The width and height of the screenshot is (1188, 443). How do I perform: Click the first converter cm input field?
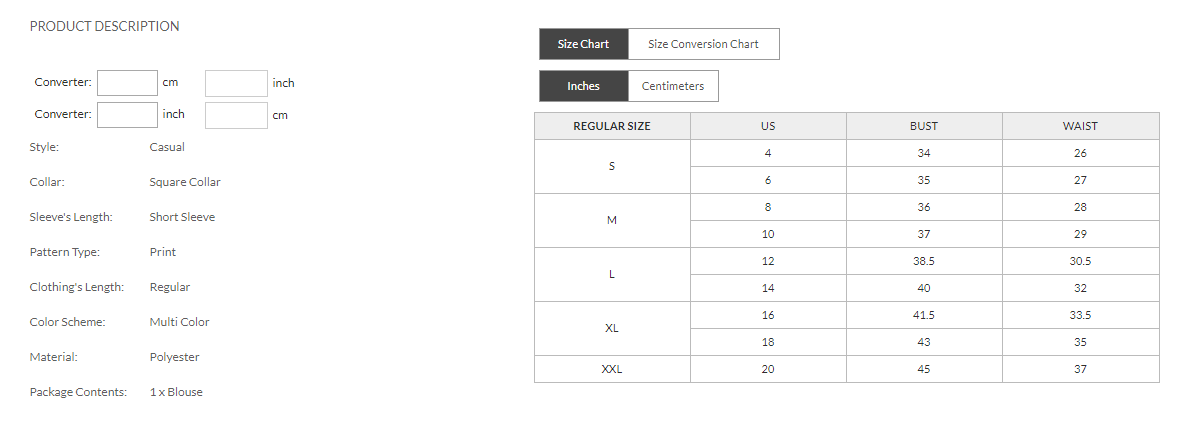coord(127,83)
